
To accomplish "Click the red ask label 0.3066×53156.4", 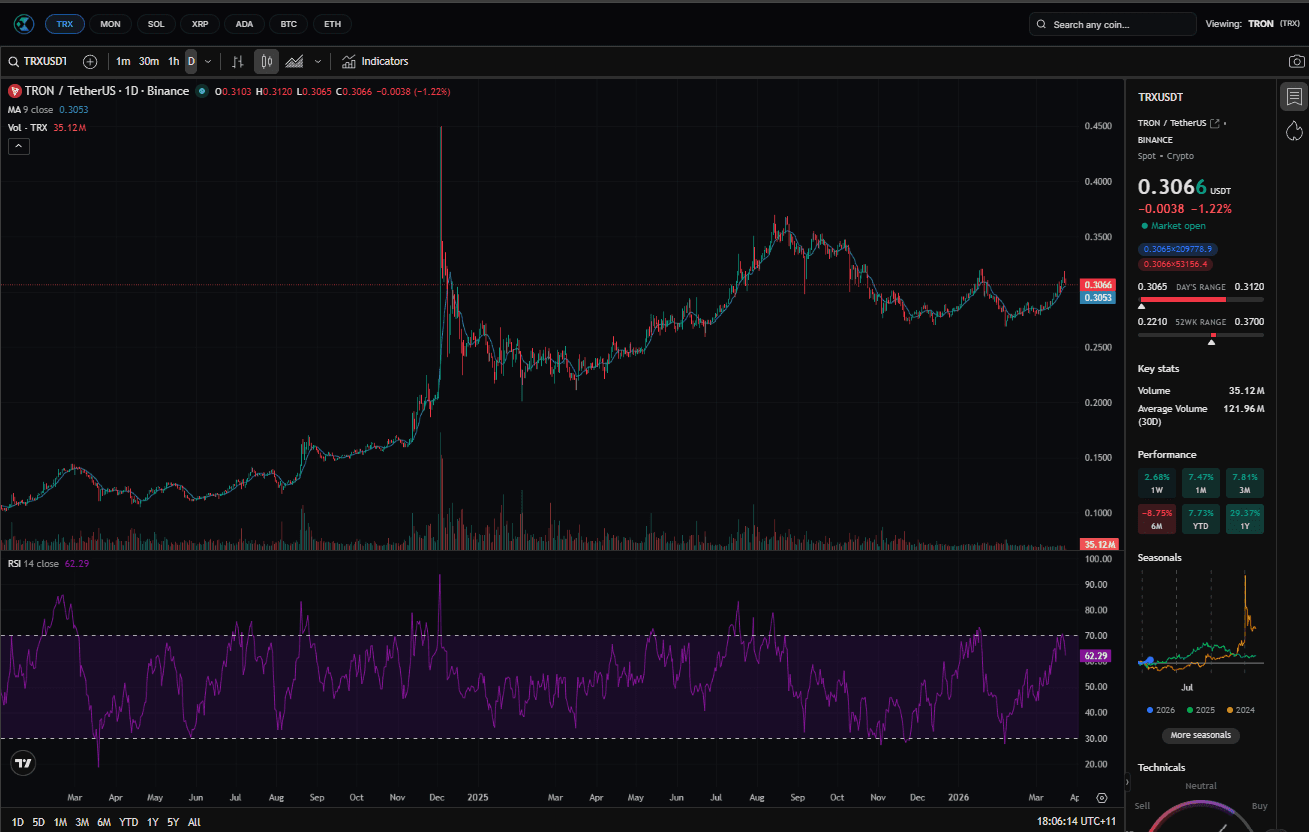I will tap(1175, 264).
